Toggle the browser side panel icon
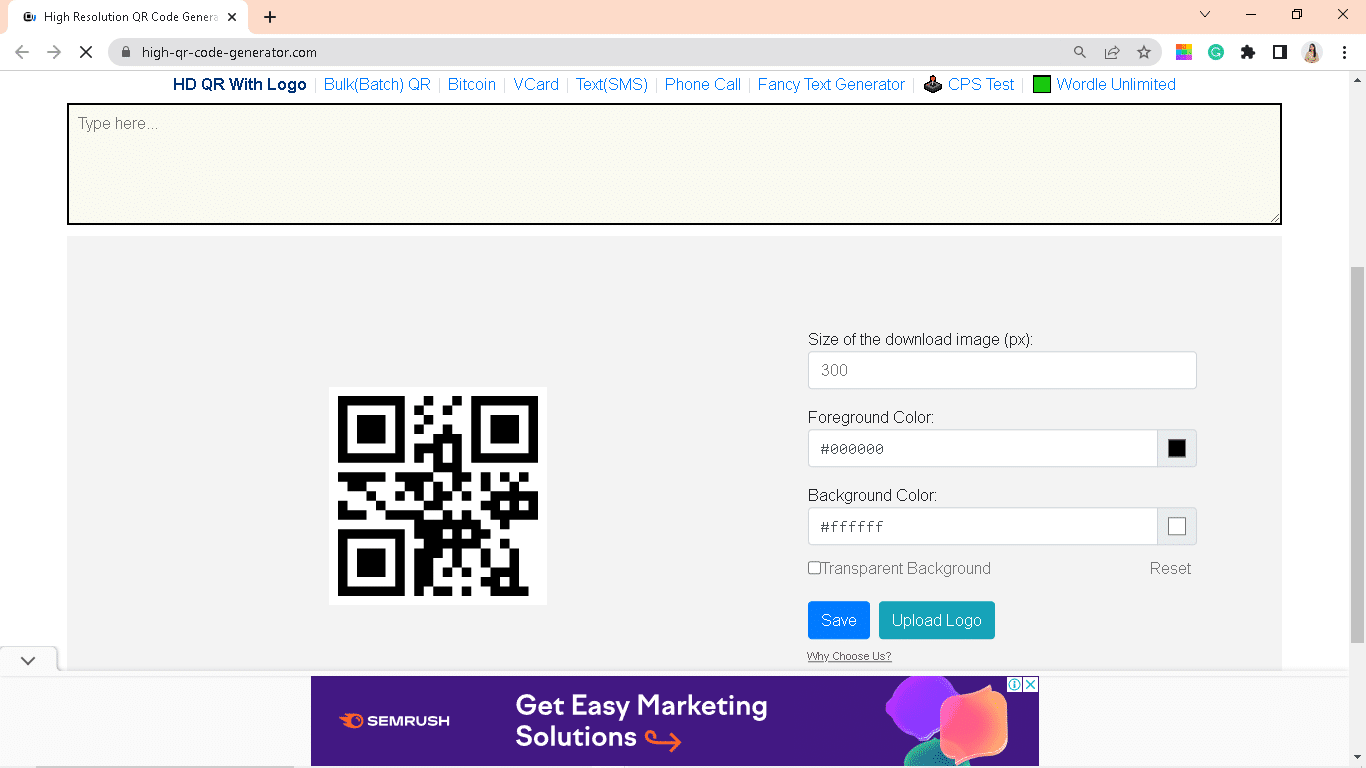Image resolution: width=1366 pixels, height=768 pixels. (x=1279, y=52)
